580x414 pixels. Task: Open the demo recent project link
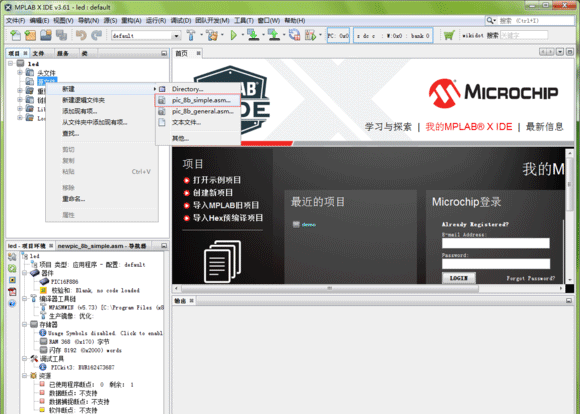tap(308, 225)
